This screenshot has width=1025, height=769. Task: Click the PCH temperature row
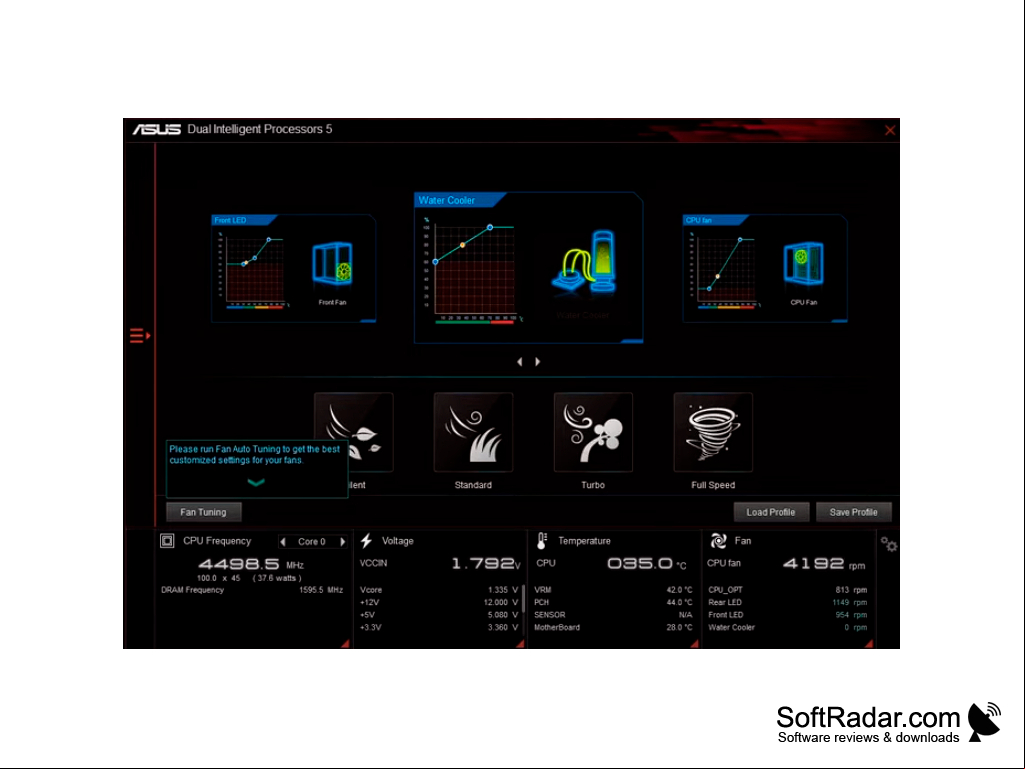click(613, 602)
